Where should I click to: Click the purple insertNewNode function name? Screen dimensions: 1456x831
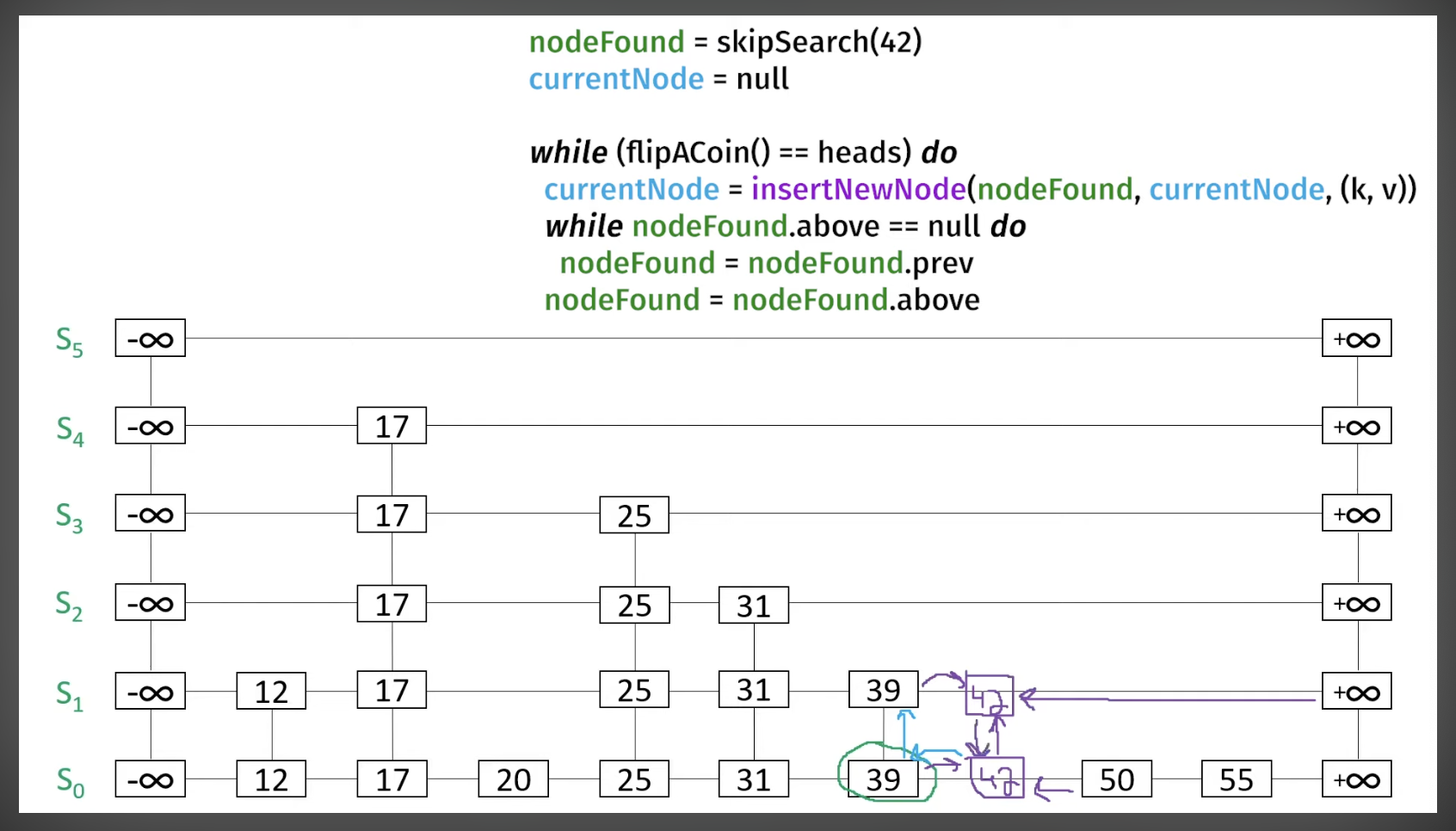(x=859, y=189)
